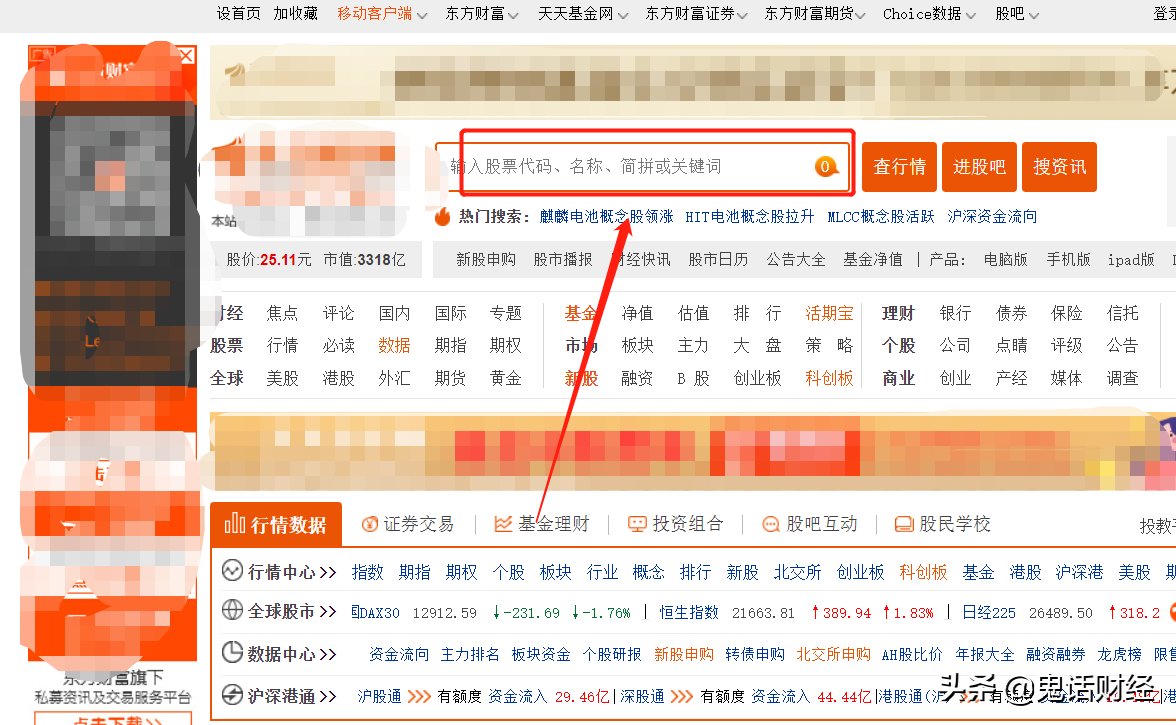Open 沪股通 in 沪深港通 row
The height and width of the screenshot is (725, 1176).
pos(380,697)
